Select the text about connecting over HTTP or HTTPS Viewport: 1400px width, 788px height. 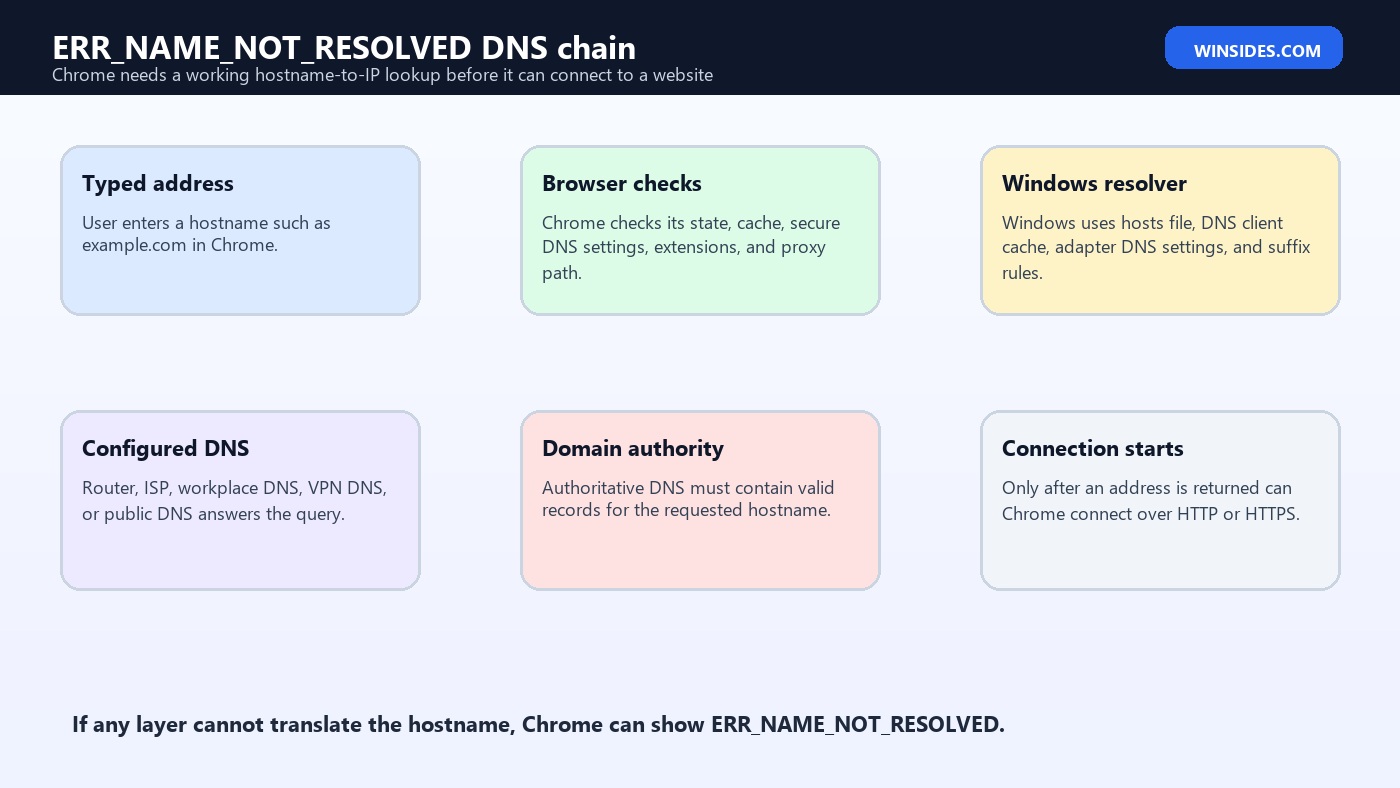point(1151,501)
